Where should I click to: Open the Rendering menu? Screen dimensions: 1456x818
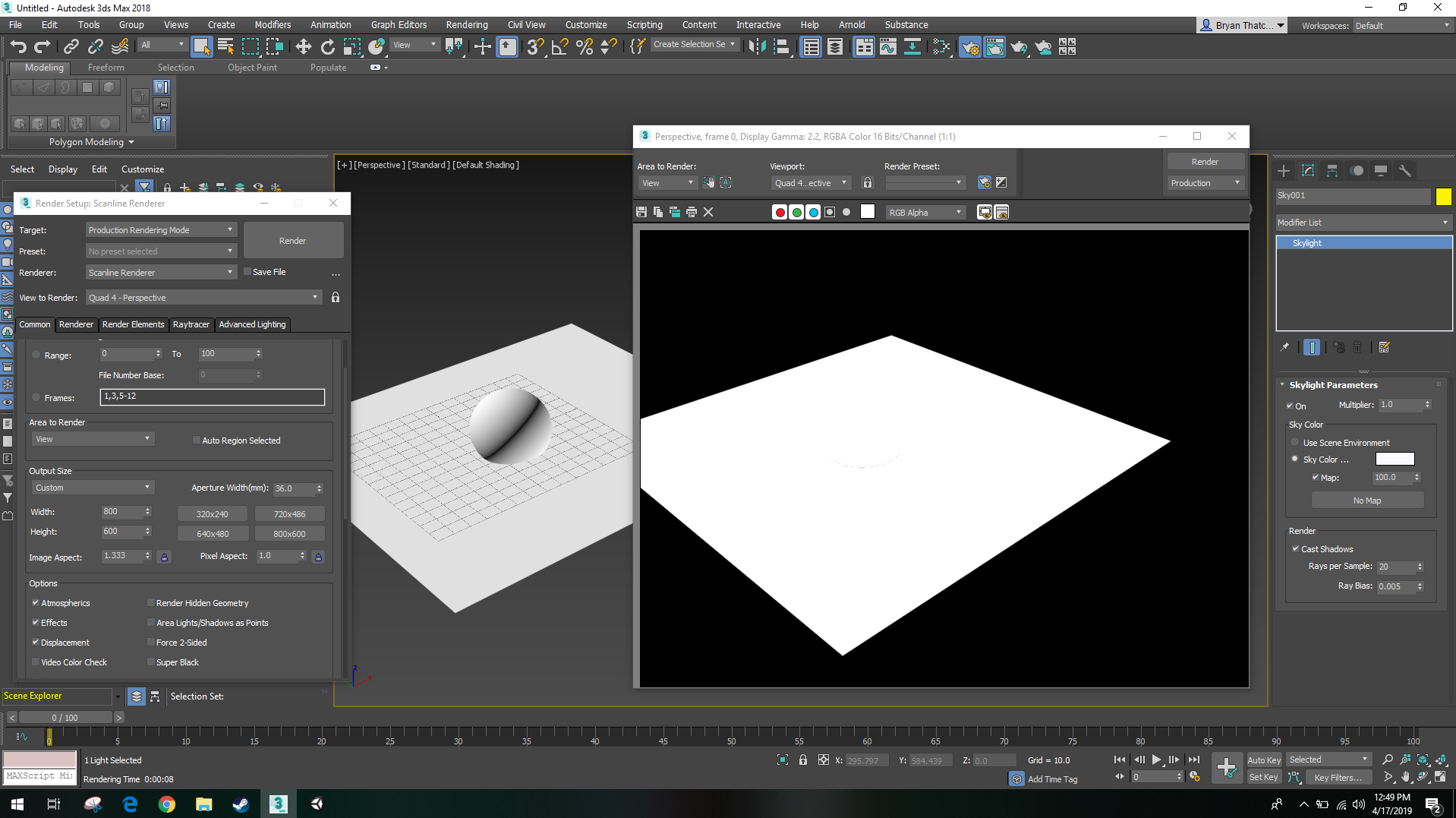click(467, 24)
